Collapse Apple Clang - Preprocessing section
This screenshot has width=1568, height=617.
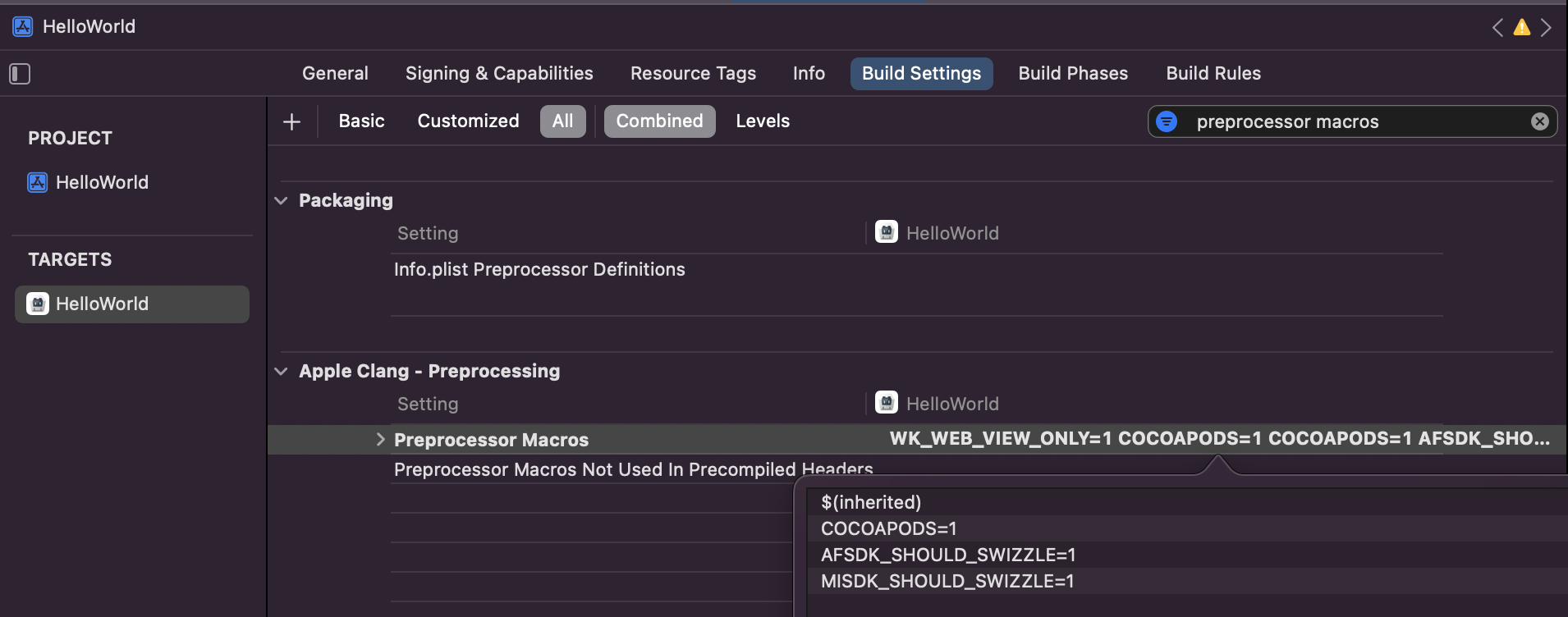coord(281,372)
